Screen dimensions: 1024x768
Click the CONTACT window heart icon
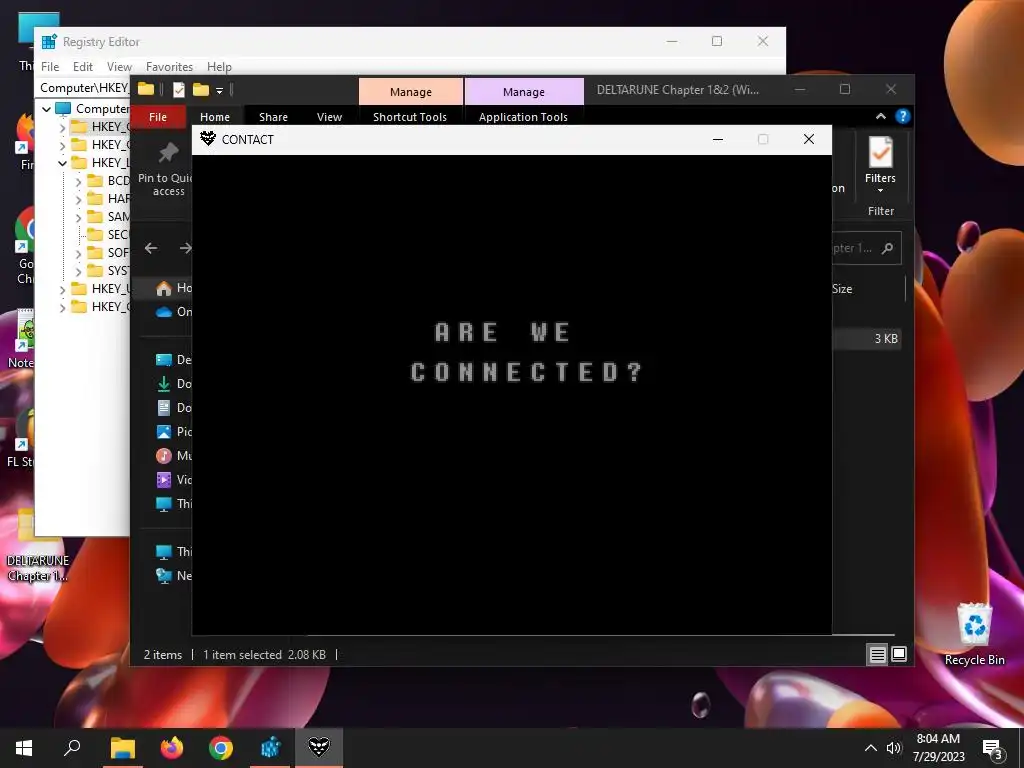pyautogui.click(x=208, y=138)
